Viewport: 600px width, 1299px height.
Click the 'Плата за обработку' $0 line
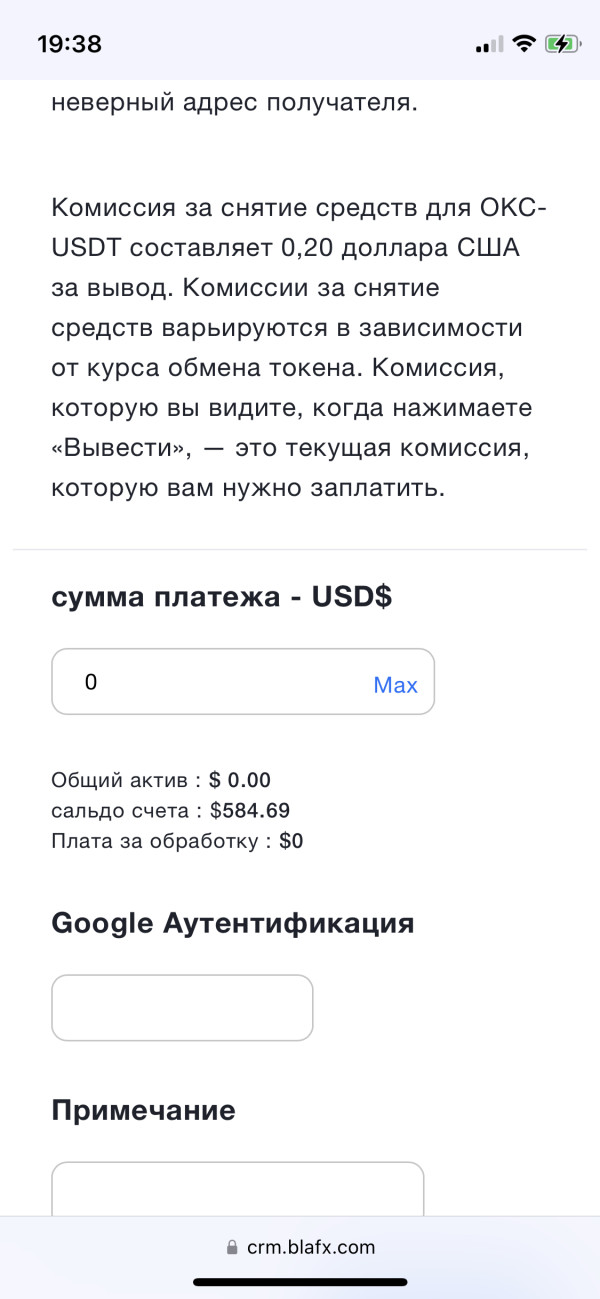pyautogui.click(x=177, y=841)
